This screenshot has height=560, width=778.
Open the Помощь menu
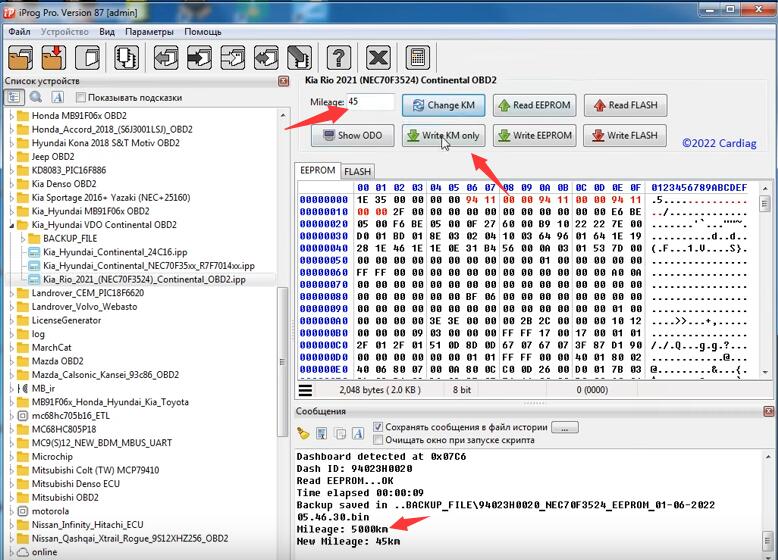[x=203, y=32]
